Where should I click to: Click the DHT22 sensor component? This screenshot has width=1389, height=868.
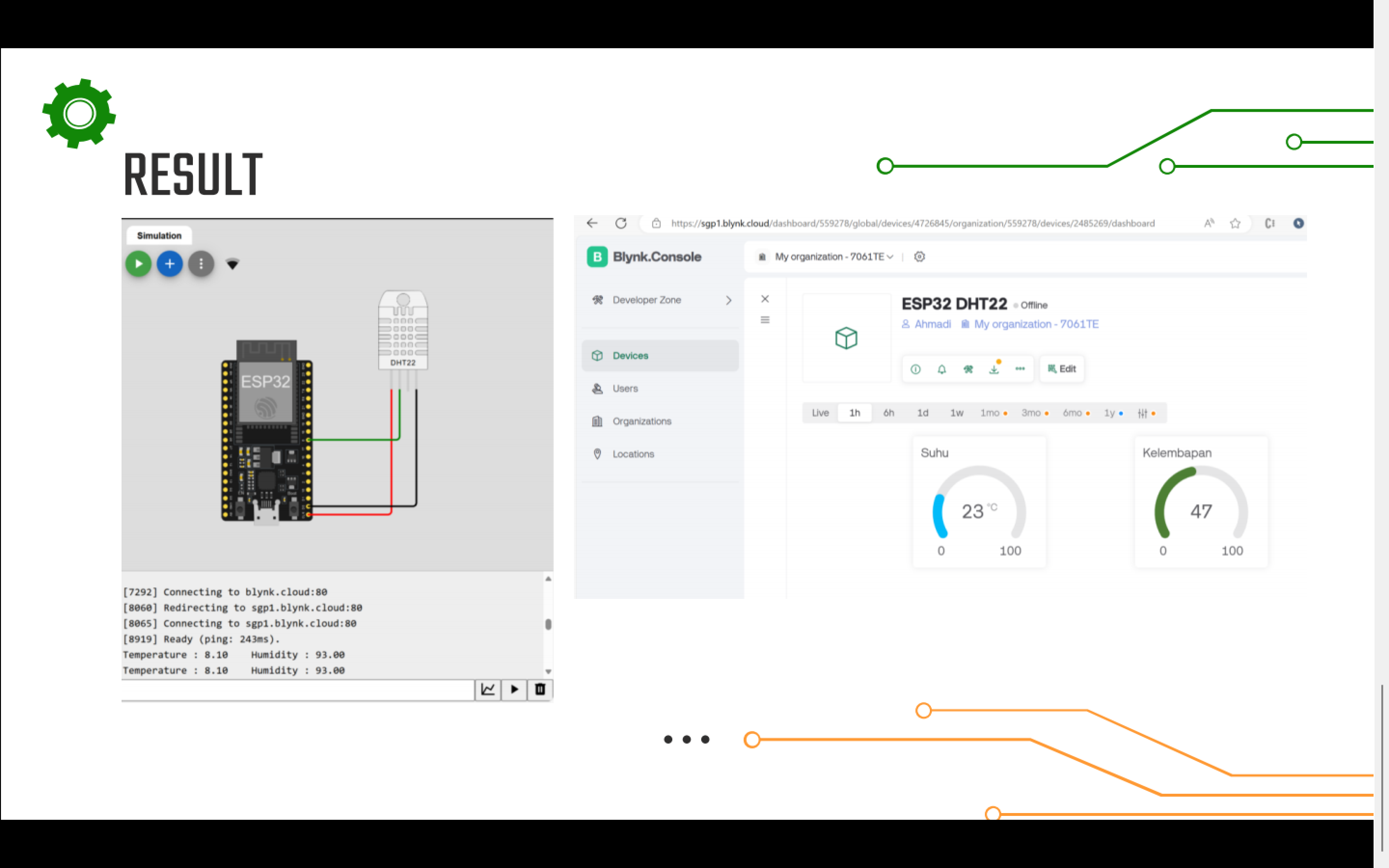tap(403, 331)
